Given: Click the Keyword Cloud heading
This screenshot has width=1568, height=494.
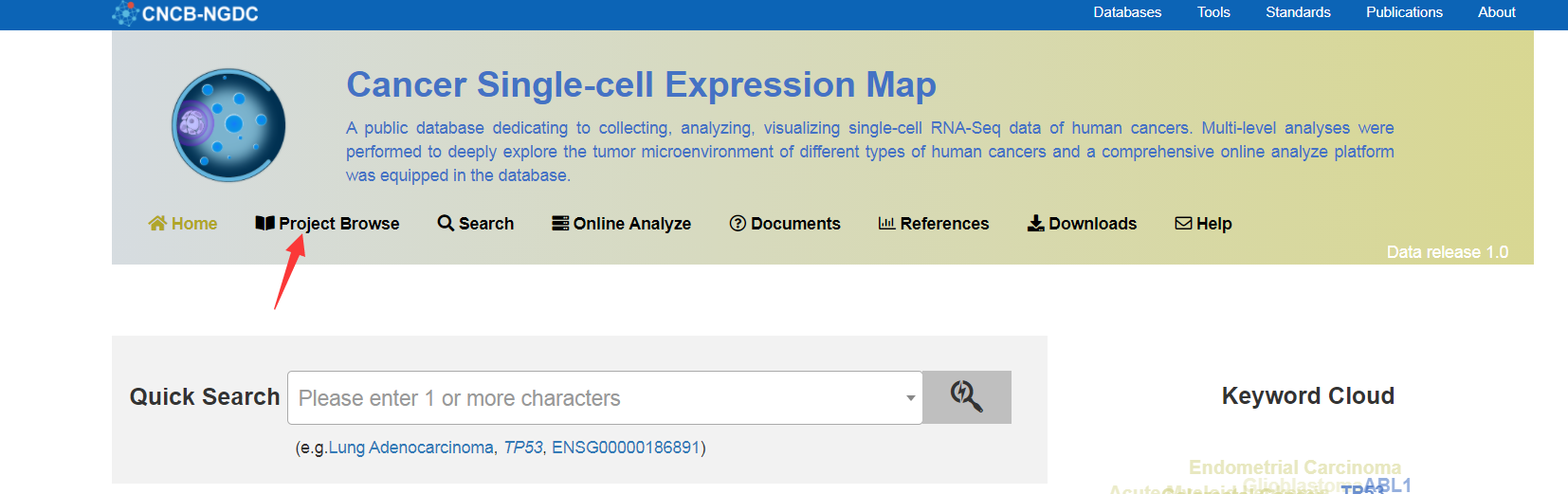Looking at the screenshot, I should click(1308, 395).
